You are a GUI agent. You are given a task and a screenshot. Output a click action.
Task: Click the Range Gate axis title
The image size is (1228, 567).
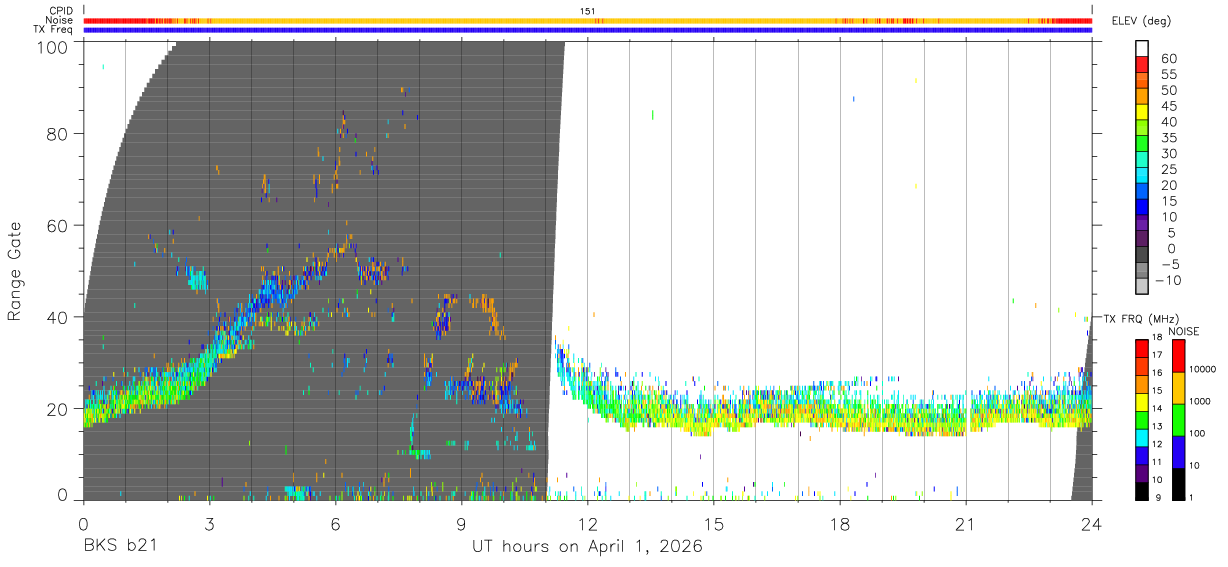(x=15, y=270)
